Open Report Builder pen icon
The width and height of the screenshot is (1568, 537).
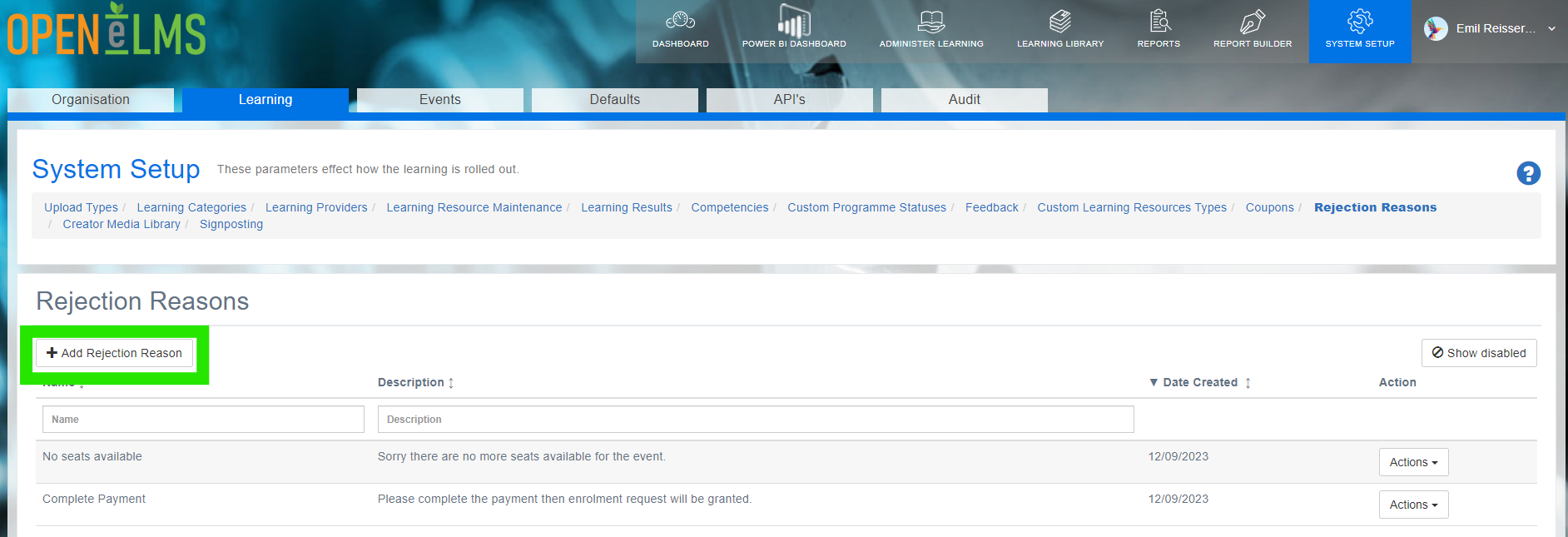coord(1253,21)
